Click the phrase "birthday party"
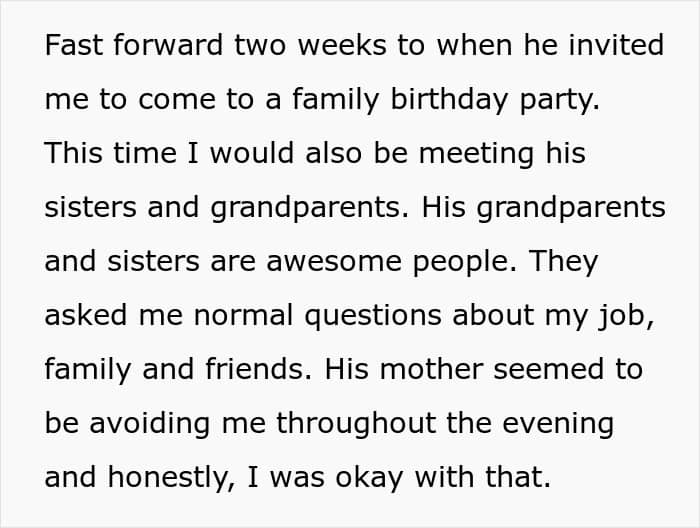This screenshot has width=700, height=528. [502, 100]
